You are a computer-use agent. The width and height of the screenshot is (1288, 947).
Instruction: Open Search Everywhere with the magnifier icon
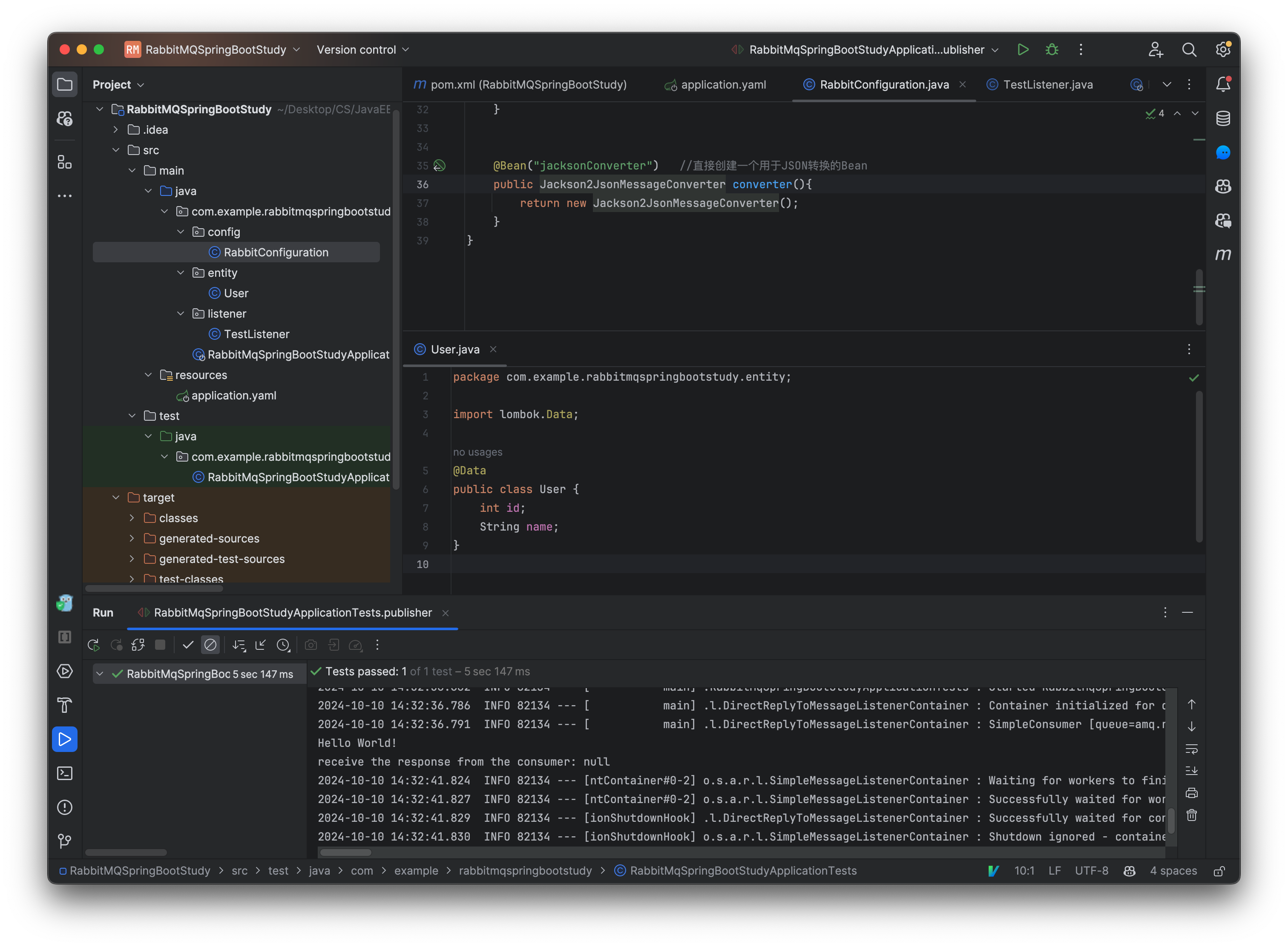click(x=1189, y=50)
